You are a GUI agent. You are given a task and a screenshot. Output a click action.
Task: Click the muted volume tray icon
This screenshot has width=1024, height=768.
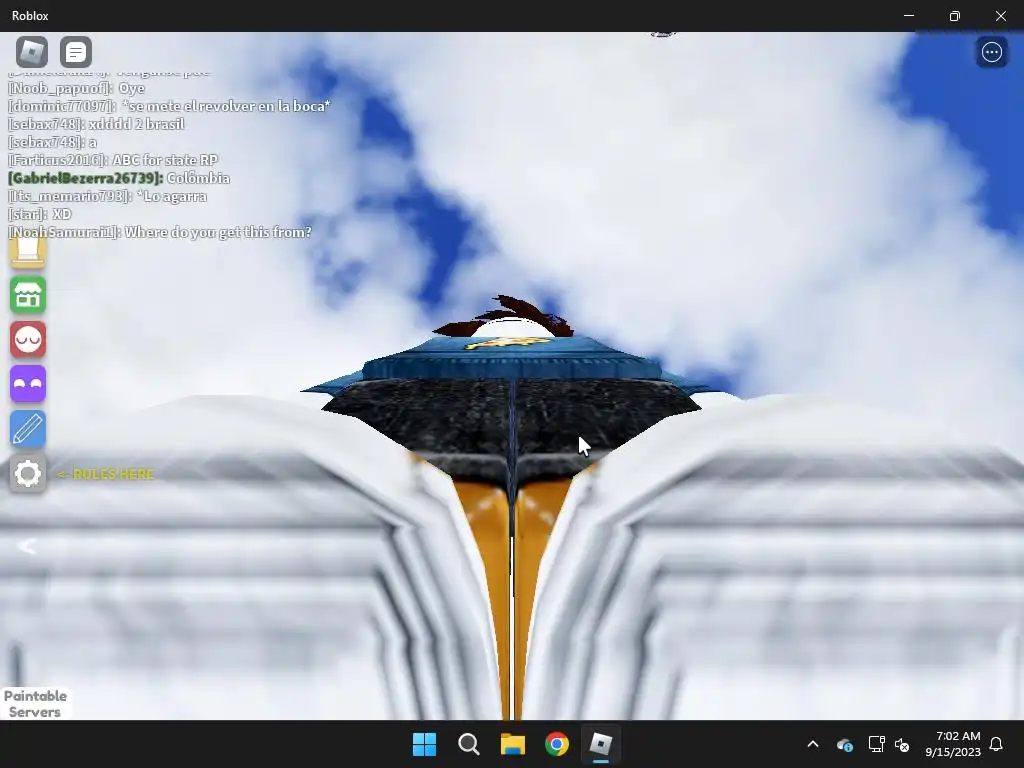tap(903, 744)
